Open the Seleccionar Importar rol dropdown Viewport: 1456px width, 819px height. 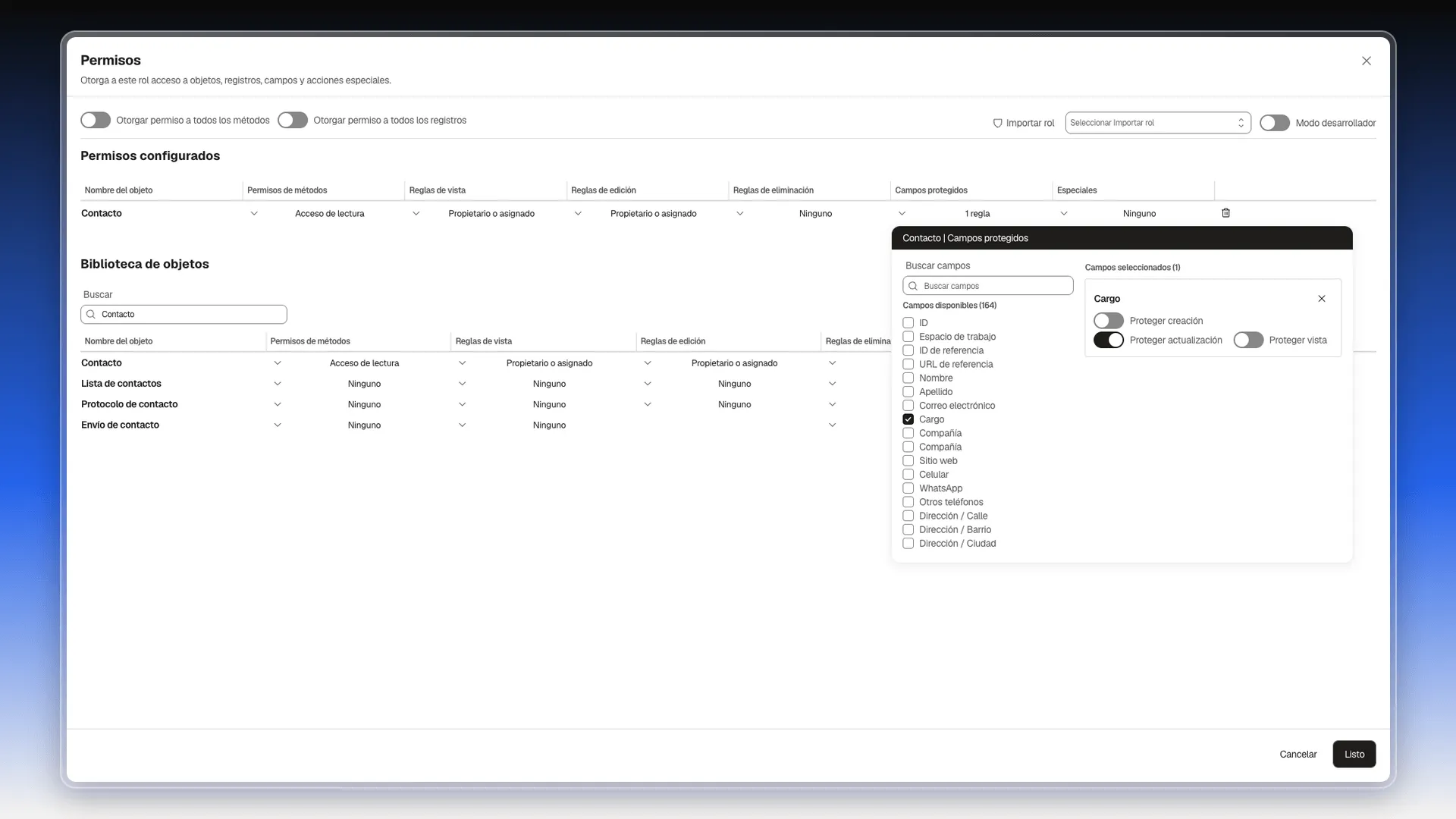coord(1158,123)
